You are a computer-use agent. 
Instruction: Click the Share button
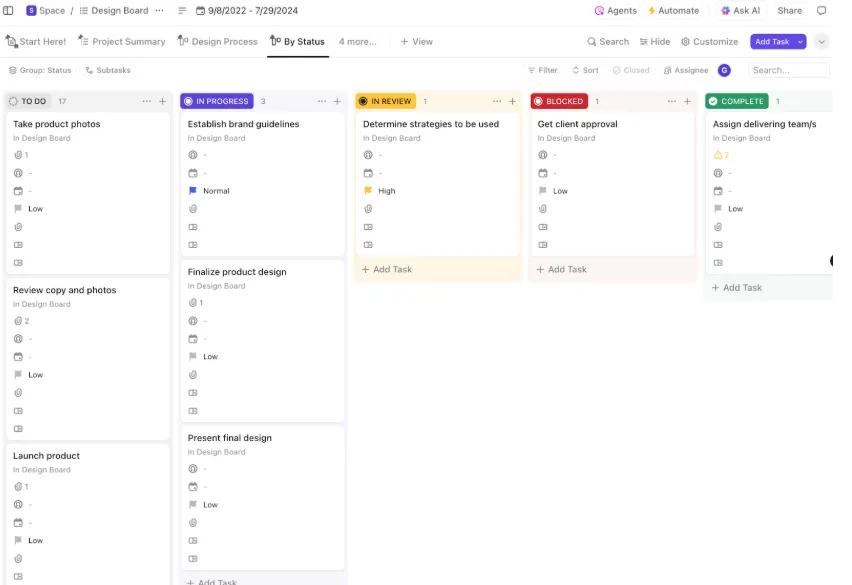[790, 11]
